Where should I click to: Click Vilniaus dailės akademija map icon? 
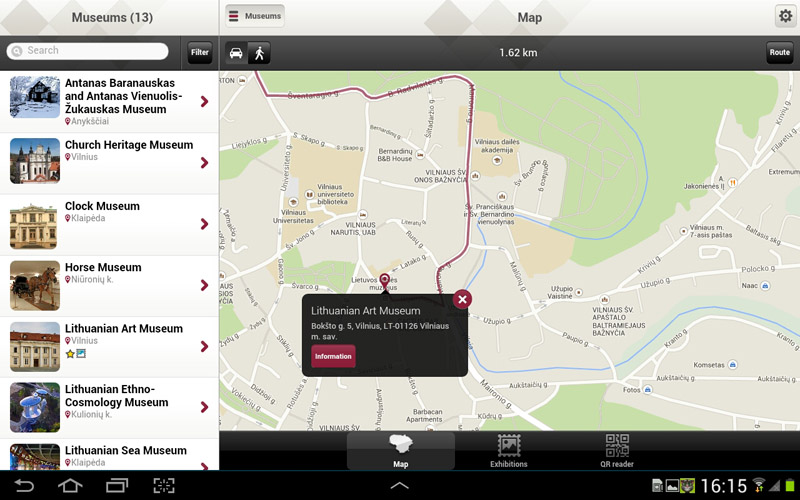pyautogui.click(x=496, y=161)
